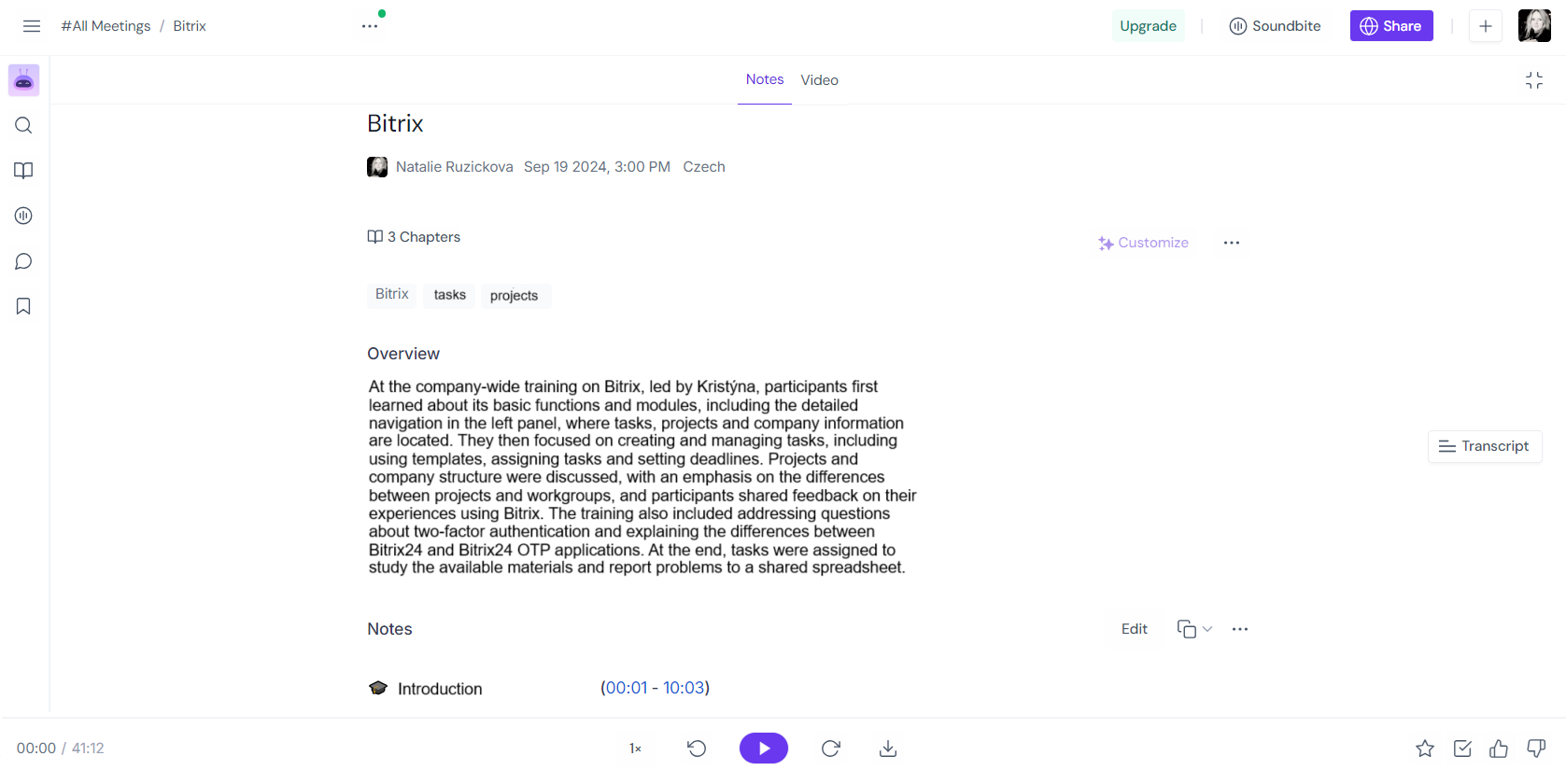Share this meeting

1391,26
